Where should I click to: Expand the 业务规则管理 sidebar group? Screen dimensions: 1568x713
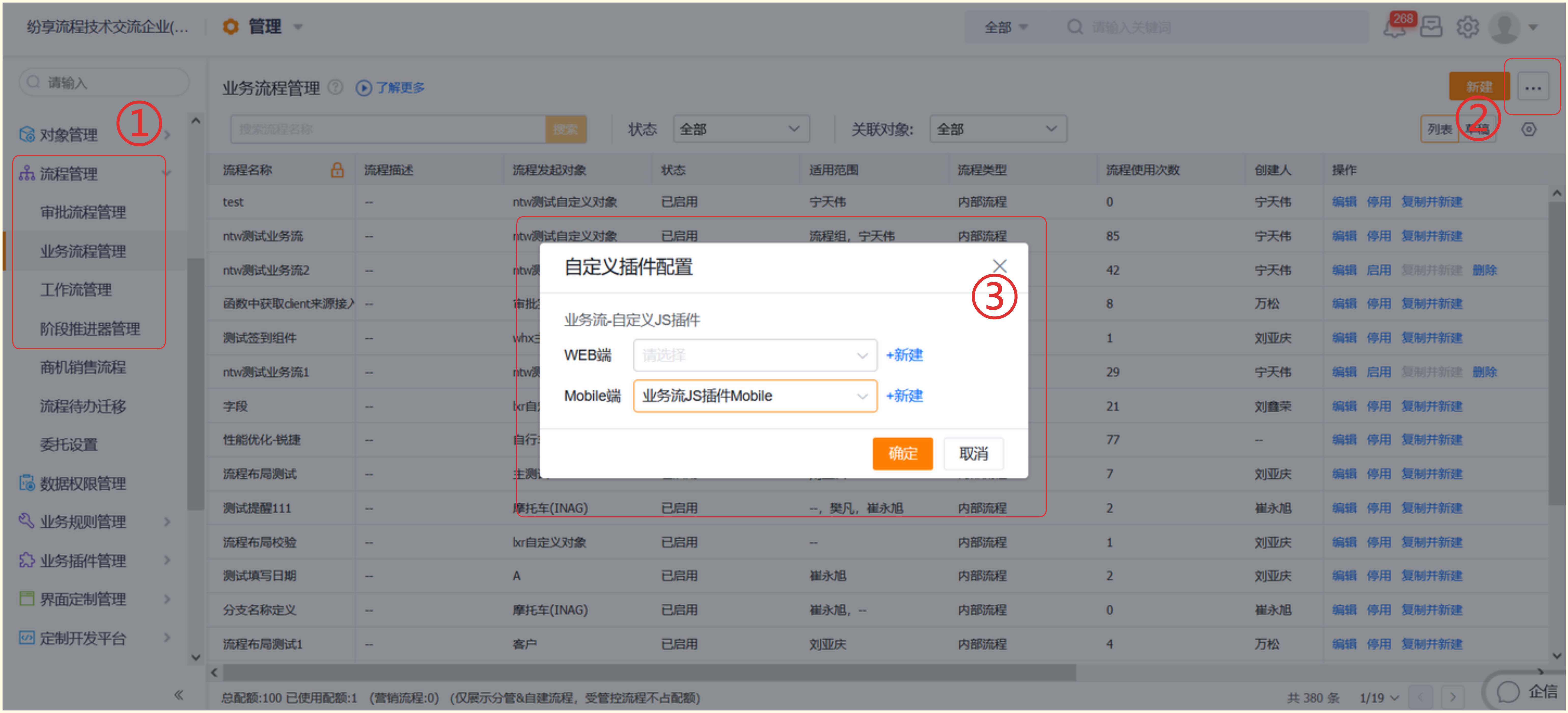pyautogui.click(x=168, y=522)
